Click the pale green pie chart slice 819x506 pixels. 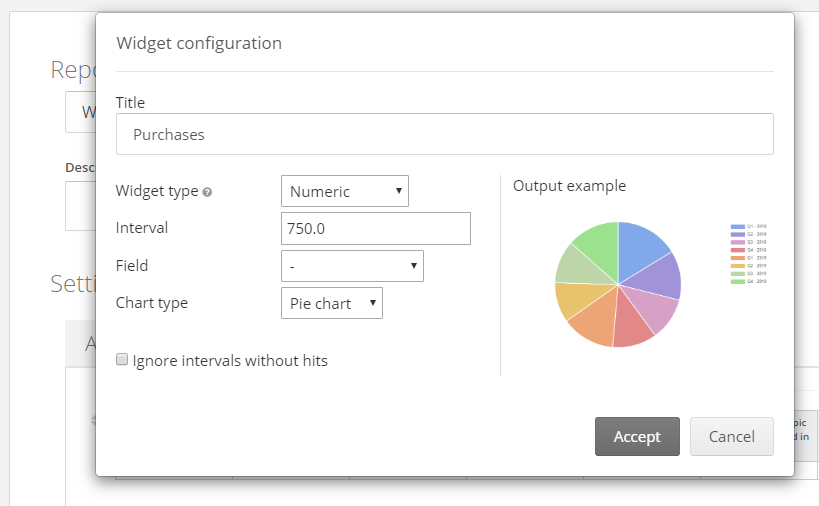pyautogui.click(x=572, y=264)
